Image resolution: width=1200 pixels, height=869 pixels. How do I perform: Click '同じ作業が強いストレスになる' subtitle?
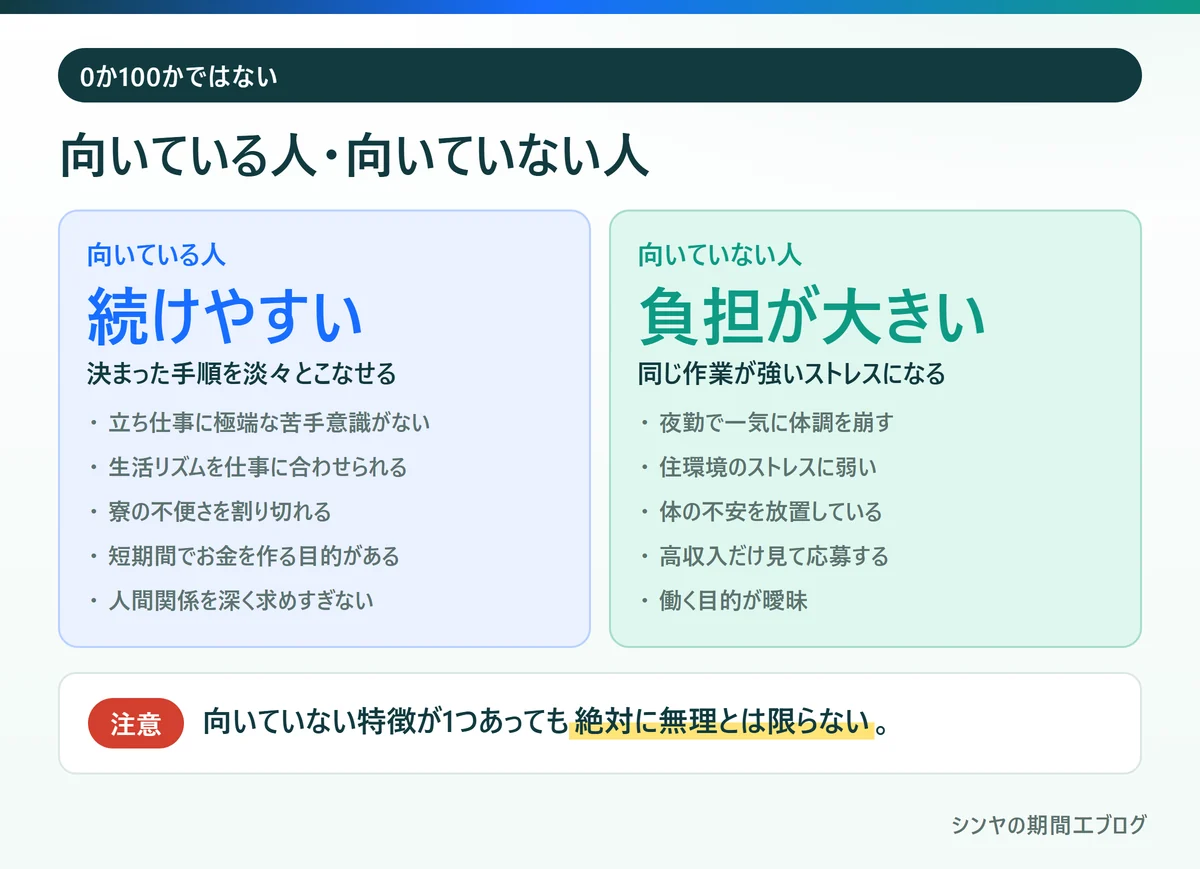tap(792, 375)
